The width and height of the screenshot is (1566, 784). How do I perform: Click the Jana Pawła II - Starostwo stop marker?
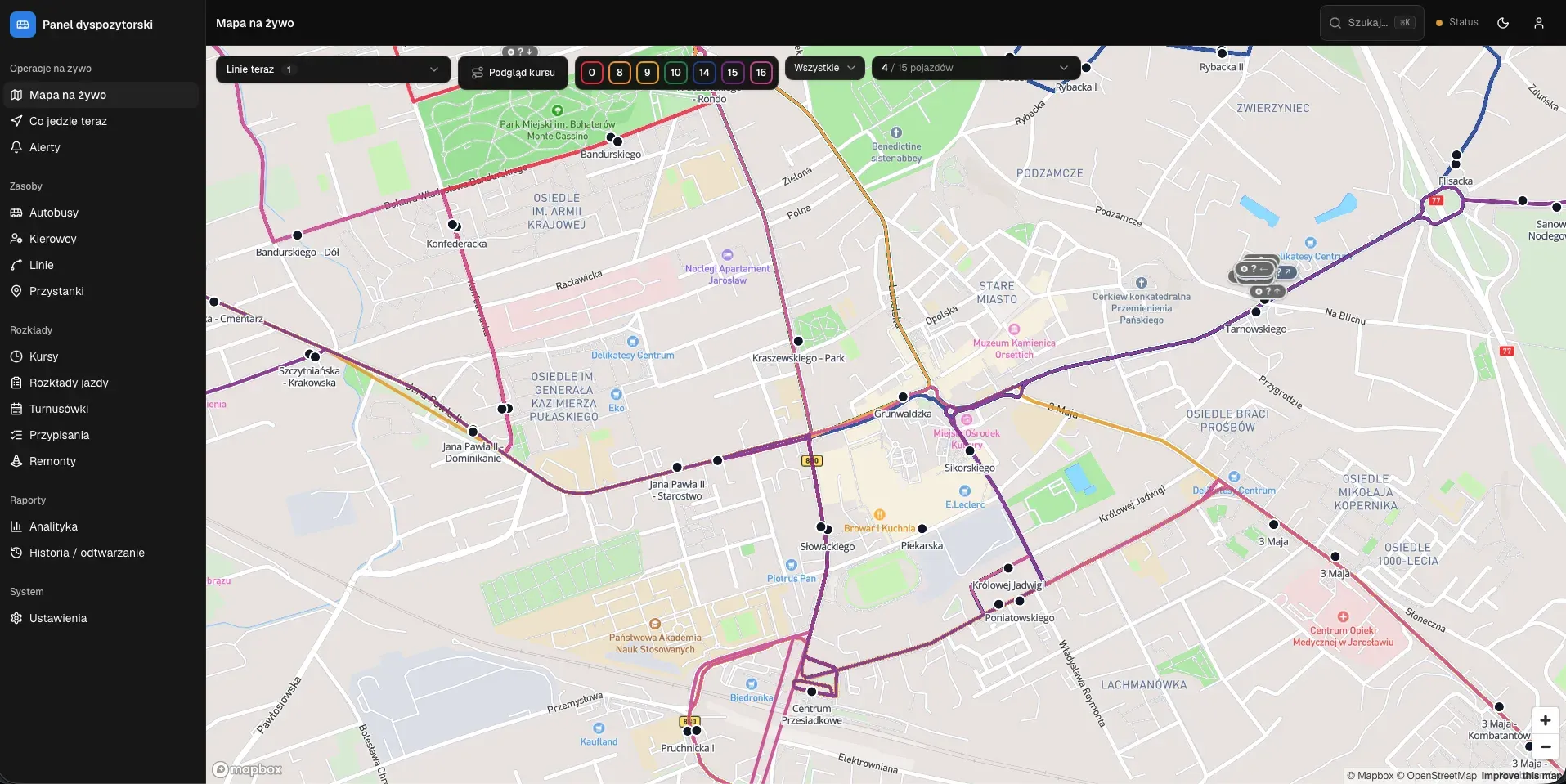[677, 468]
